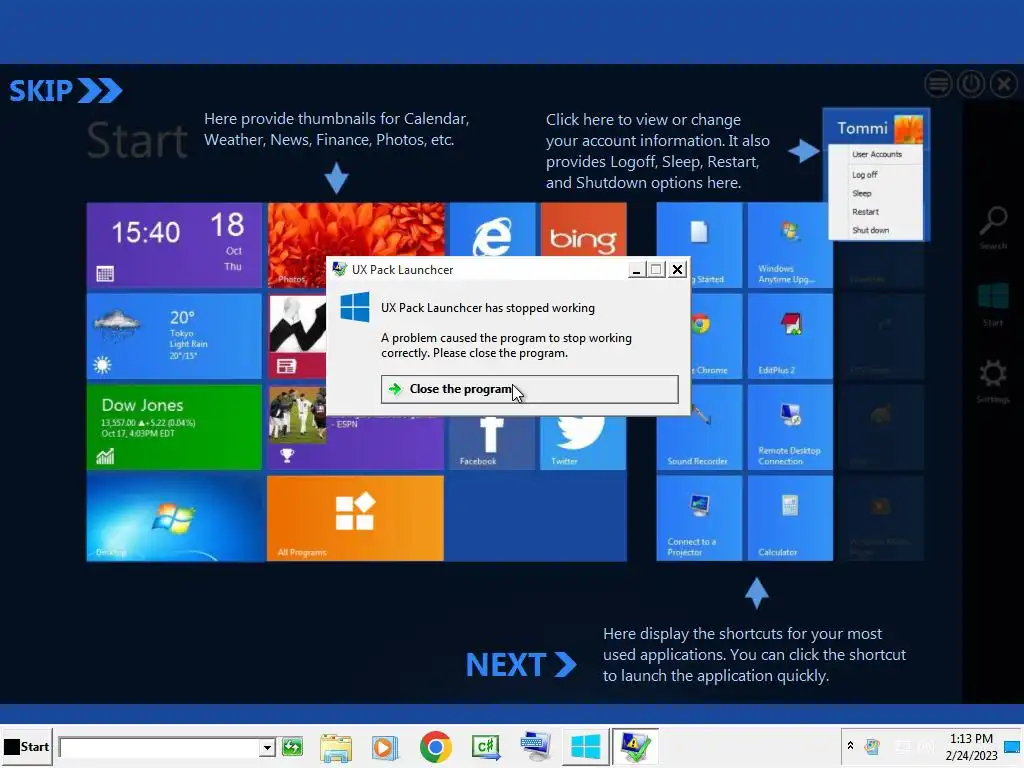Open the Chrome shortcut tile
The width and height of the screenshot is (1024, 768).
pos(716,336)
